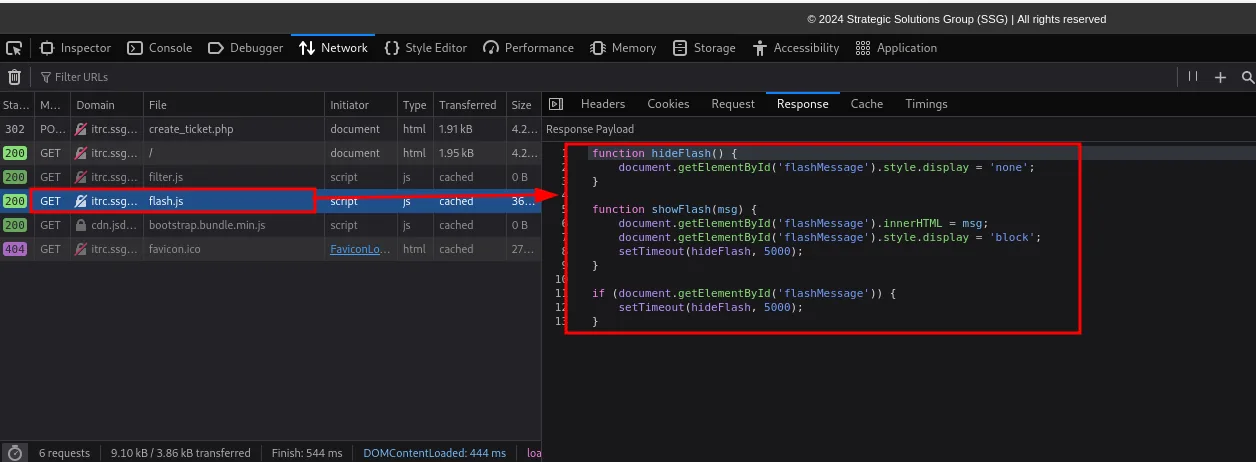
Task: Click the Style Editor braces icon
Action: [x=392, y=48]
